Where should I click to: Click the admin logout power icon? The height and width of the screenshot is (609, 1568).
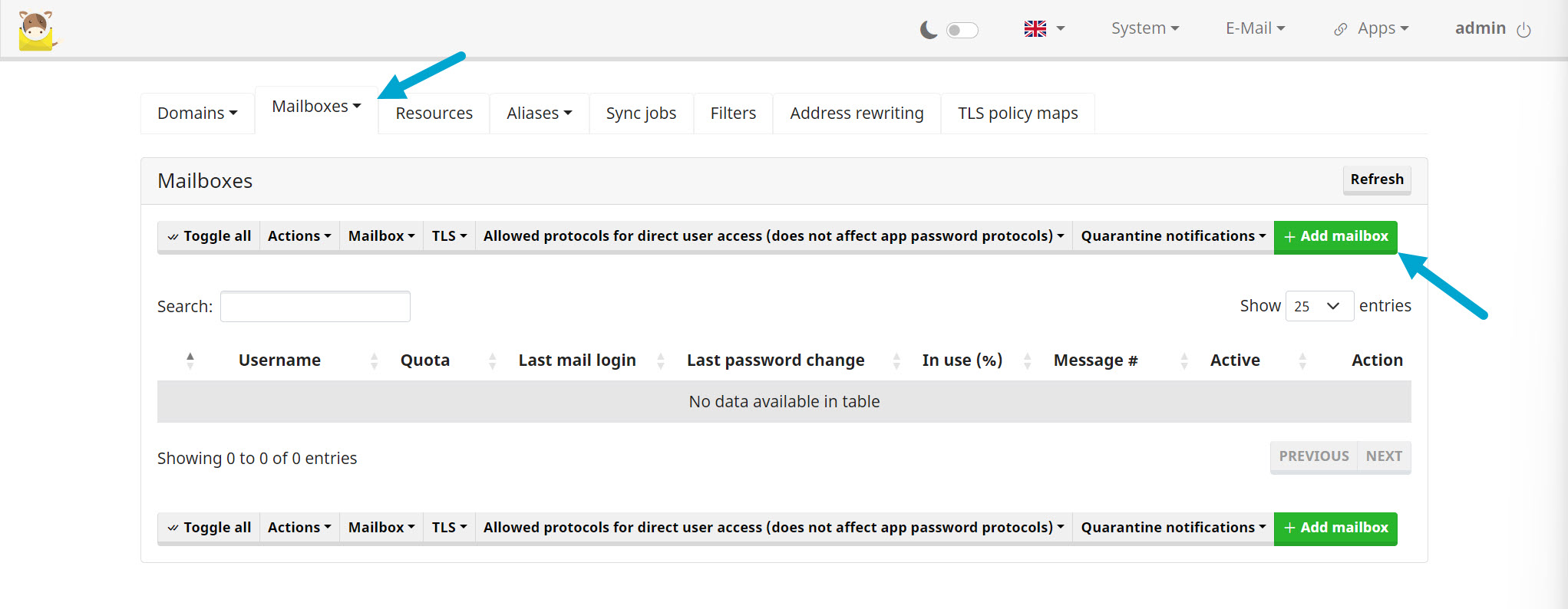click(1524, 30)
